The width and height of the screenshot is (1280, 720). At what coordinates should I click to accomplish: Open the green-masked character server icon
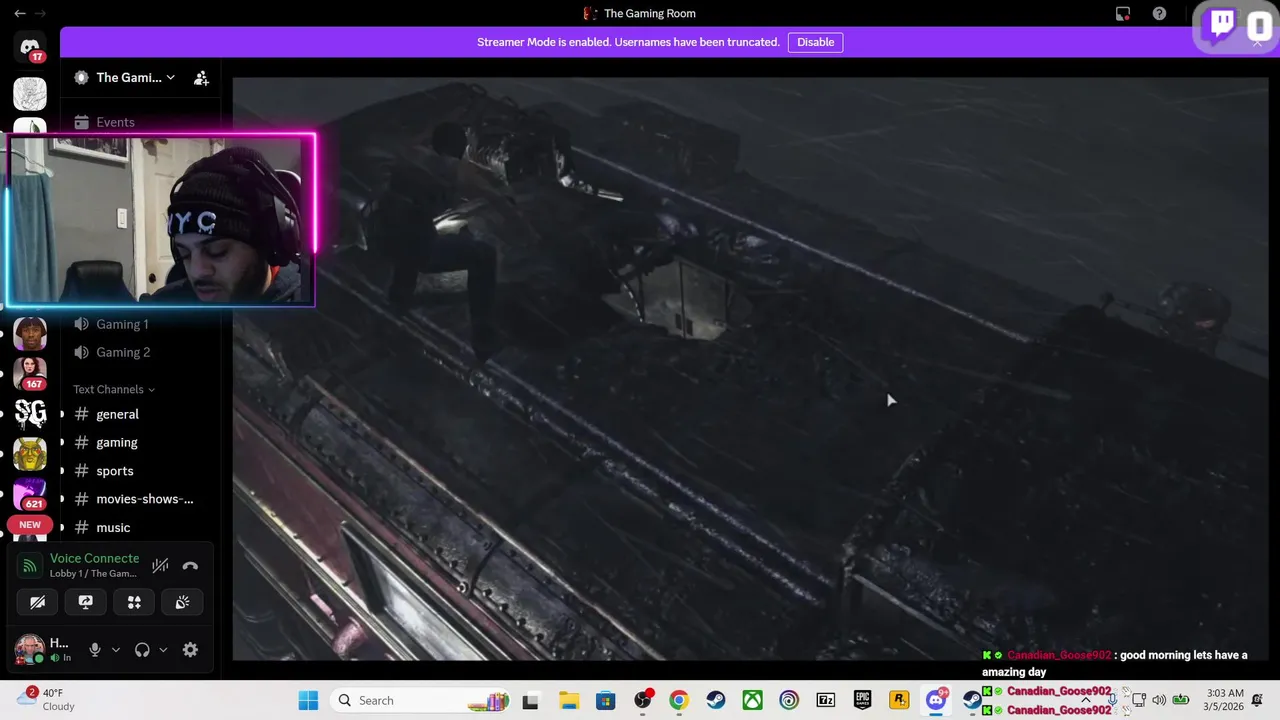[30, 453]
